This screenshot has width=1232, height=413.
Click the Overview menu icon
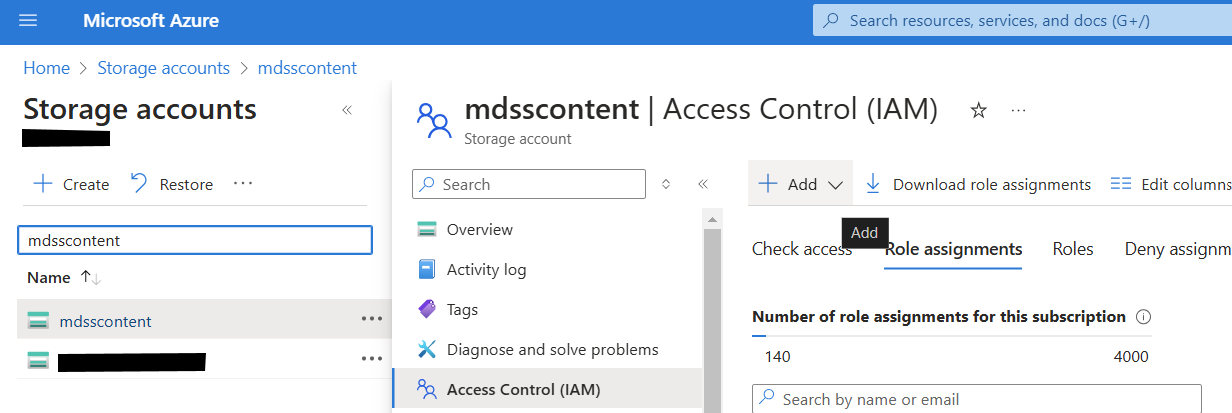[x=427, y=229]
